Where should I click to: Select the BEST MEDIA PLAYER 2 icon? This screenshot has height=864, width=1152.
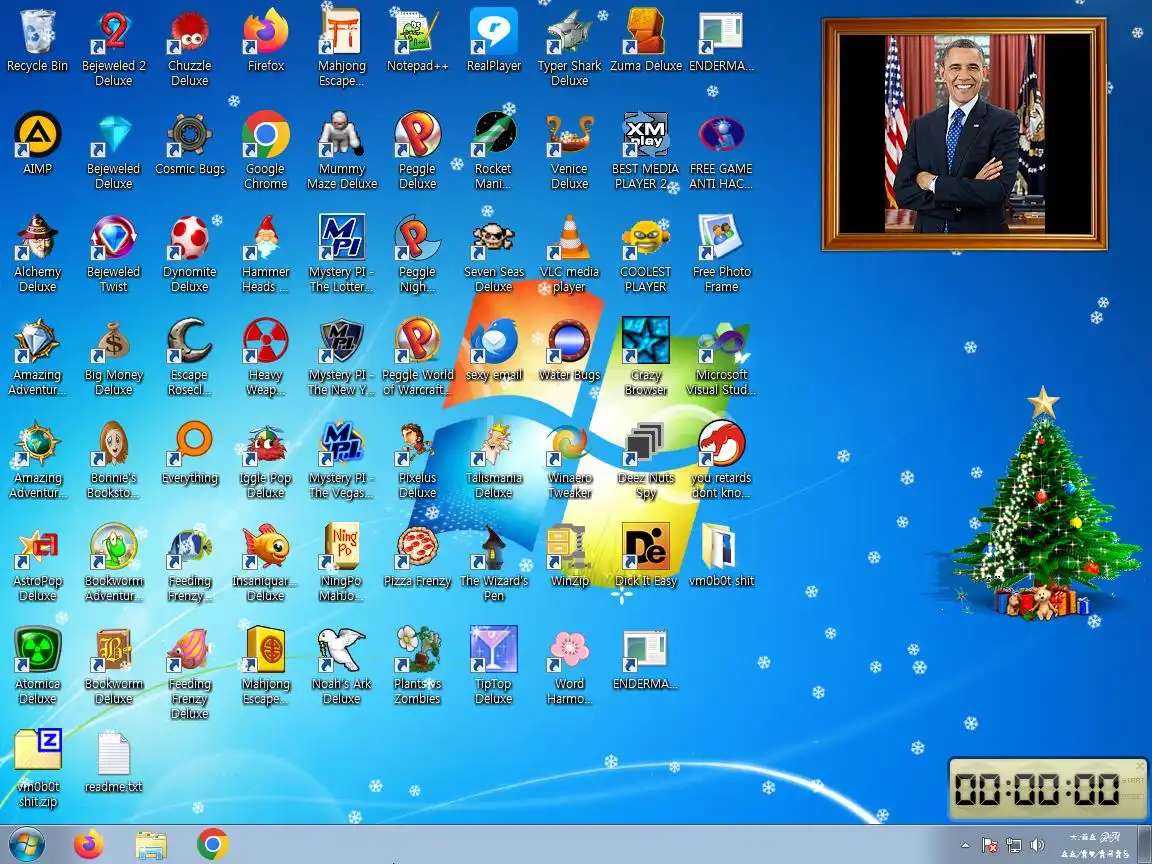[x=646, y=151]
